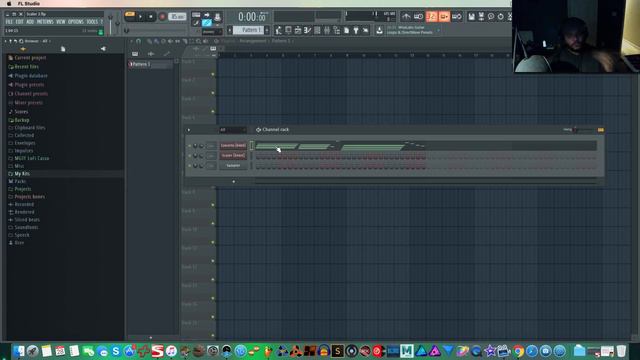
Task: Click the first red channel name button
Action: [x=233, y=145]
